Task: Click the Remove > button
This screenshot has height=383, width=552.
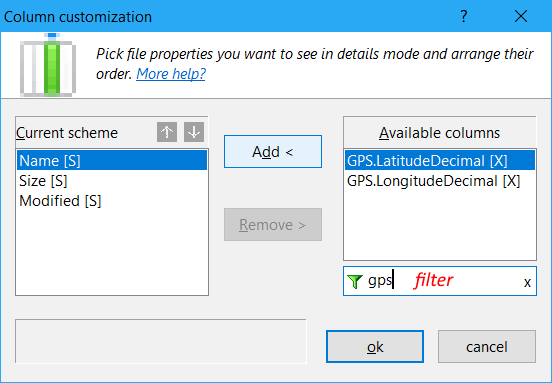Action: click(273, 225)
